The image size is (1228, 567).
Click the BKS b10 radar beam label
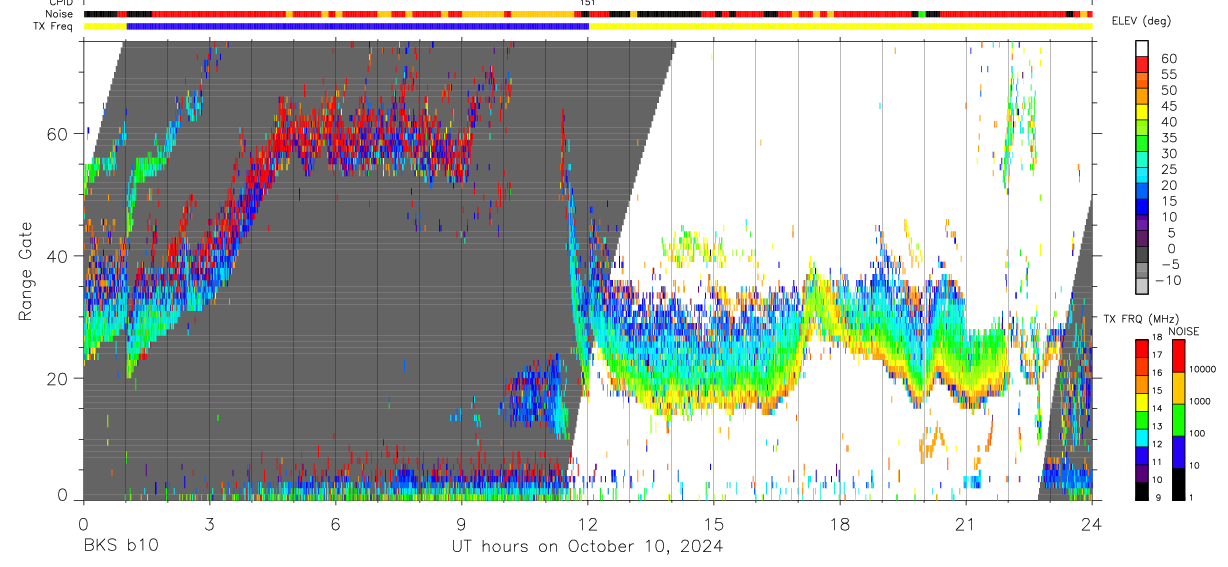click(120, 546)
